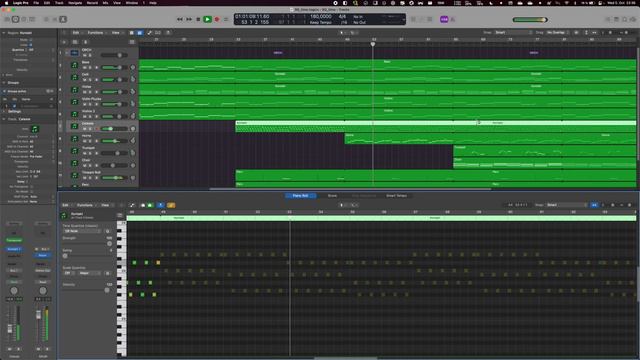
Task: Expand the ORCH track stack triangle
Action: [67, 53]
